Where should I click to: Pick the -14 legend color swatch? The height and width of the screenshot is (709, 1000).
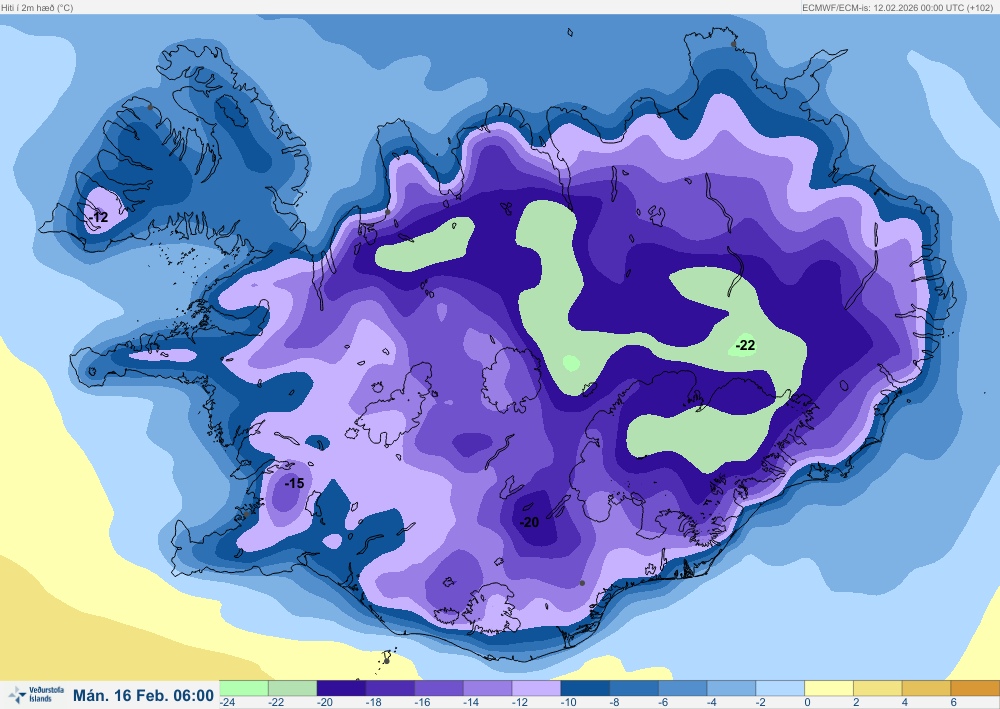[x=487, y=688]
